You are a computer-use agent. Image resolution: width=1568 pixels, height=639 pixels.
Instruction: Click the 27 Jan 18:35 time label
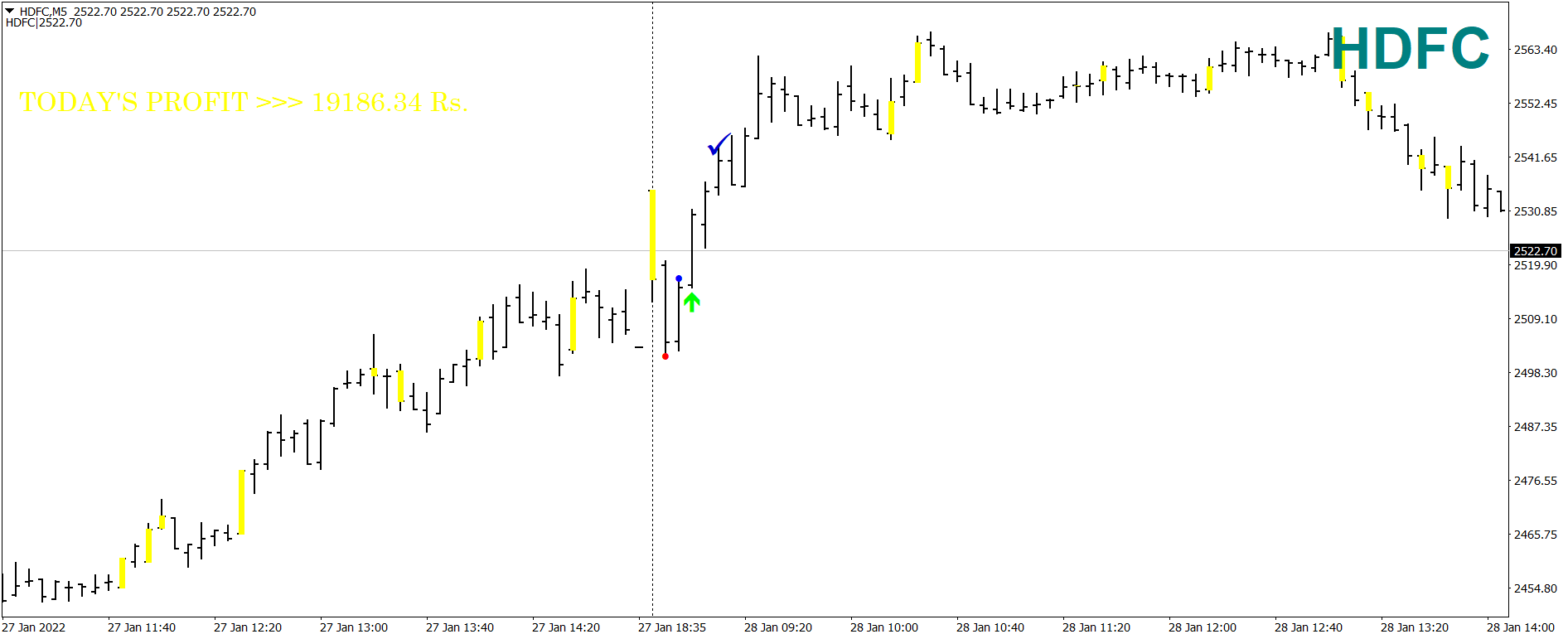point(672,627)
